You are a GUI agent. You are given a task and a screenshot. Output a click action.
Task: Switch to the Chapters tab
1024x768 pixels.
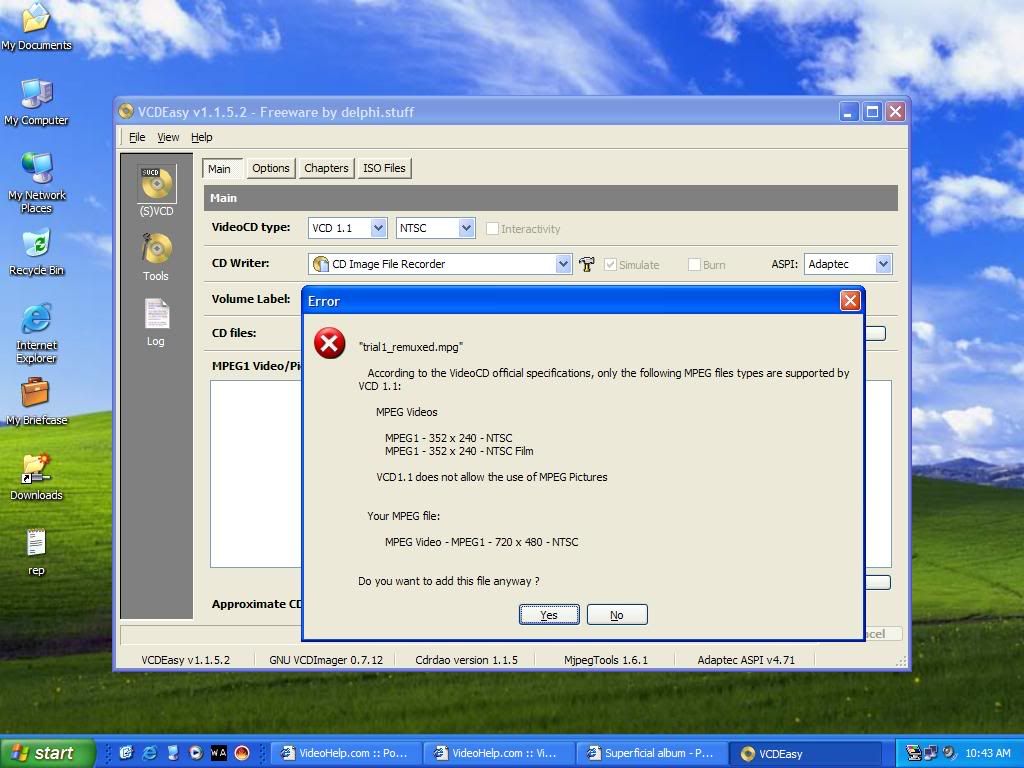tap(326, 168)
